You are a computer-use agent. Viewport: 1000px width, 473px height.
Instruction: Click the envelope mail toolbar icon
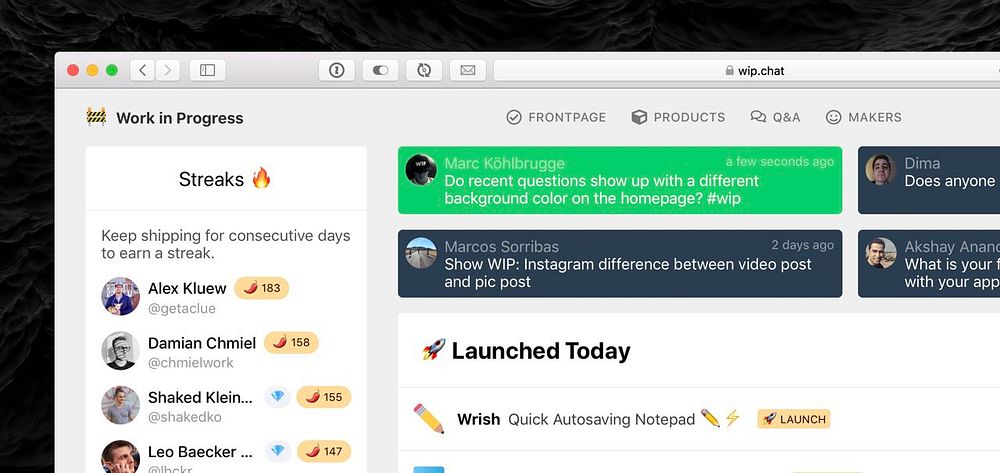467,70
